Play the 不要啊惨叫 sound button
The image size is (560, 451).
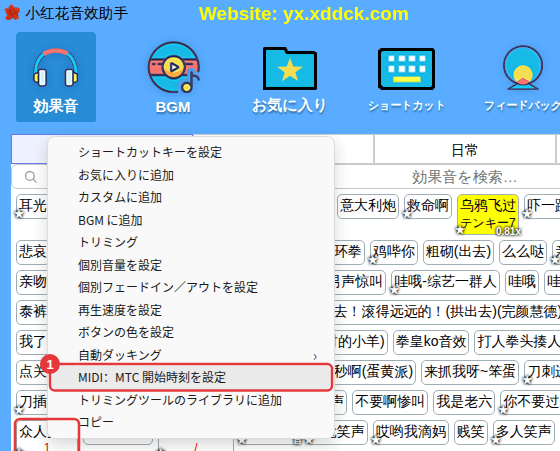[390, 402]
